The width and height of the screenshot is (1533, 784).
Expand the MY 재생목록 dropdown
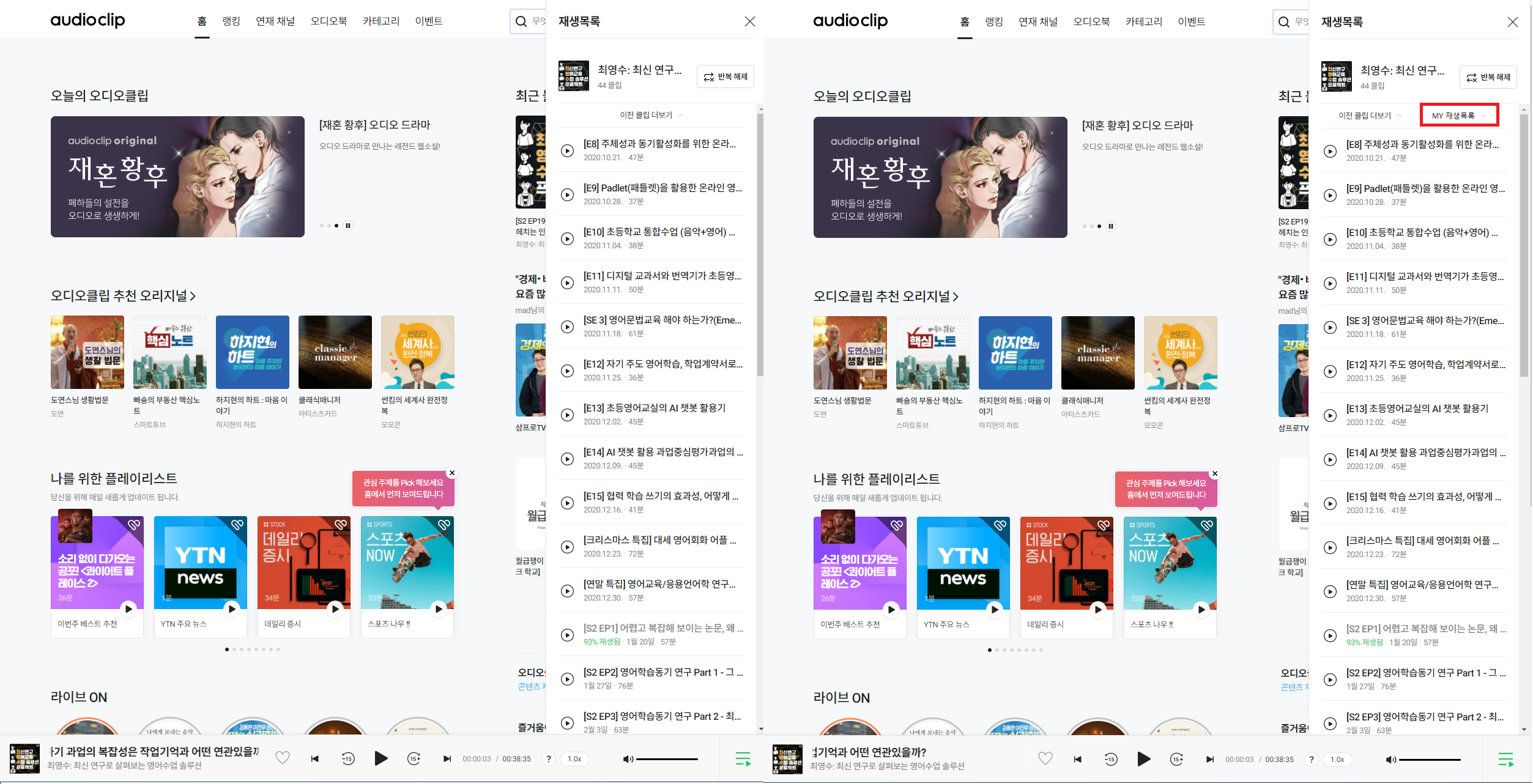click(1458, 116)
